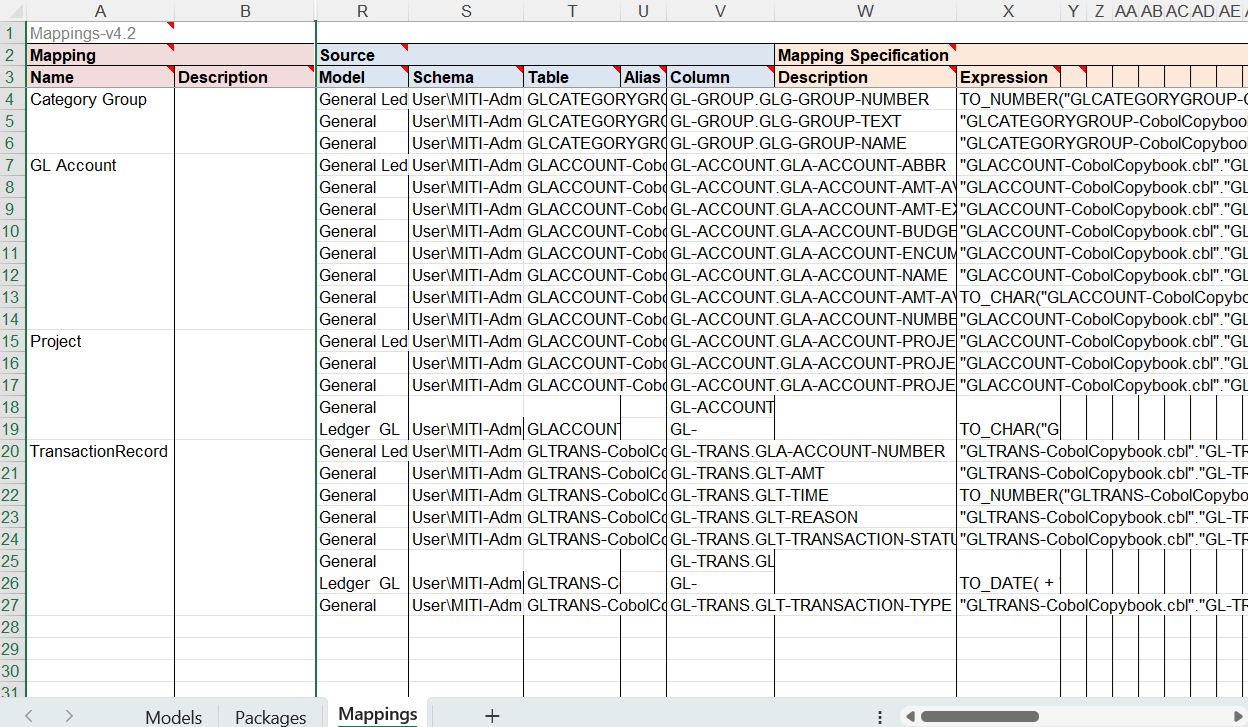This screenshot has width=1248, height=727.
Task: Click 'Description' header in column B
Action: click(x=245, y=77)
